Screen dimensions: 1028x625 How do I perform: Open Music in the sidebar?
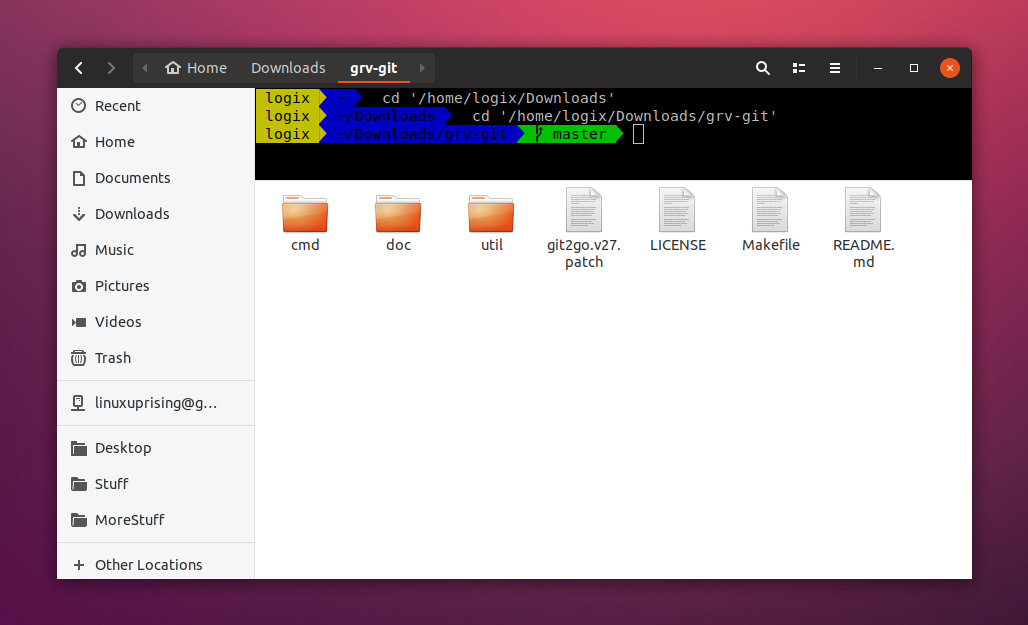(156, 250)
